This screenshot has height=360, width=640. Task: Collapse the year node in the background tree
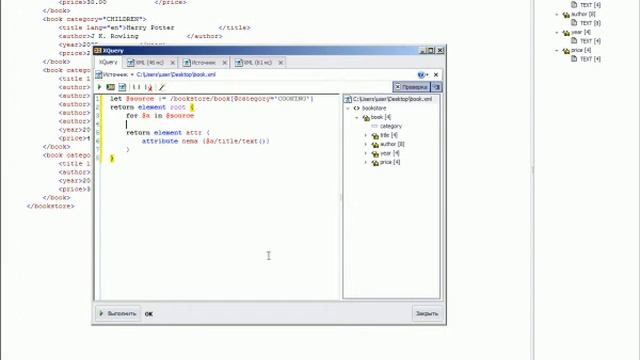(x=557, y=32)
